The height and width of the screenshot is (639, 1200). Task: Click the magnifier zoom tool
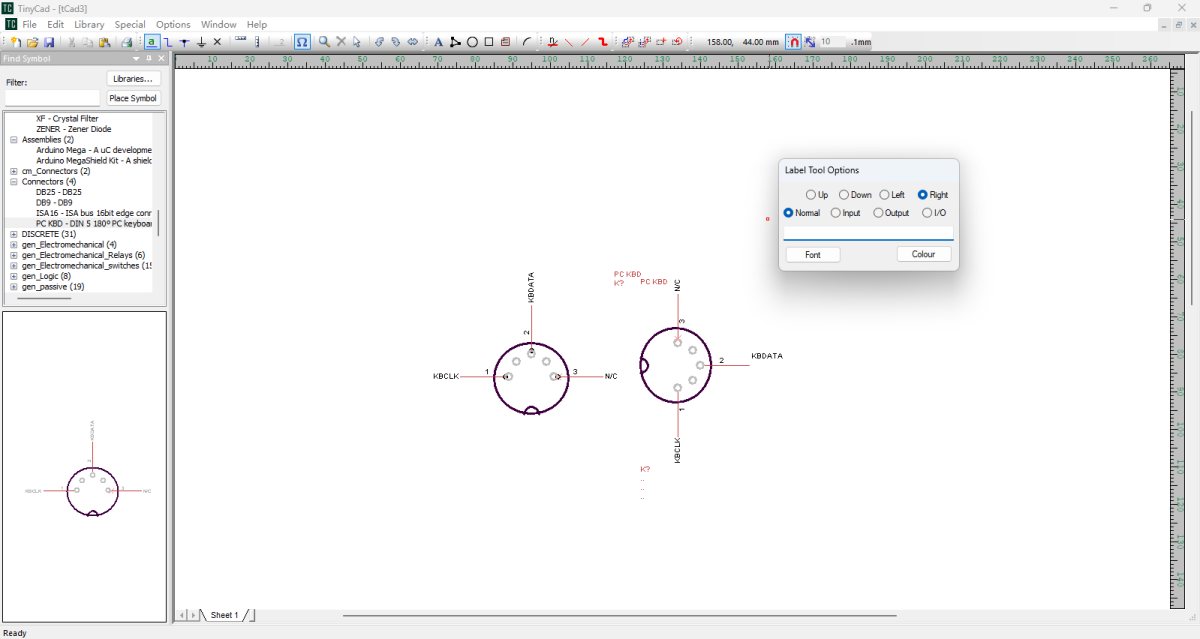(x=324, y=42)
